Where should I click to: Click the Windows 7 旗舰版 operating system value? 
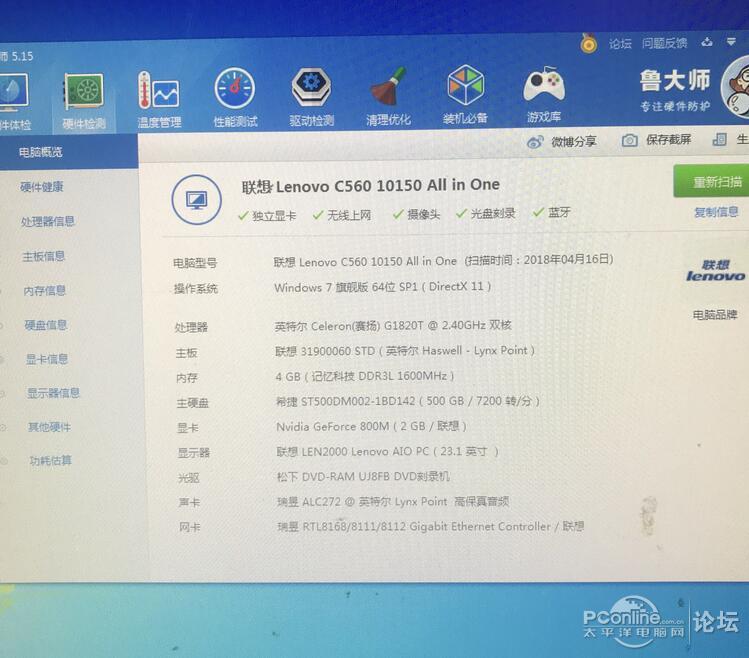click(383, 287)
